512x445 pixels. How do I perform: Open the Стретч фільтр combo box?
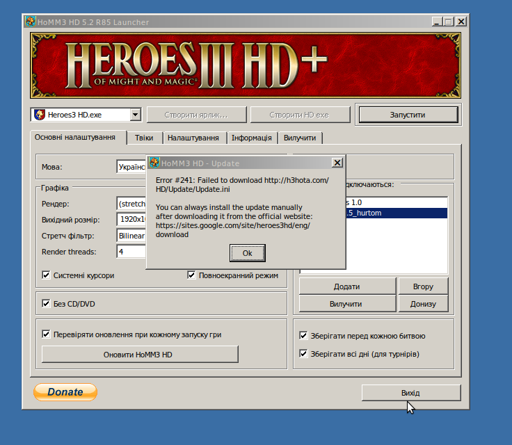point(131,236)
